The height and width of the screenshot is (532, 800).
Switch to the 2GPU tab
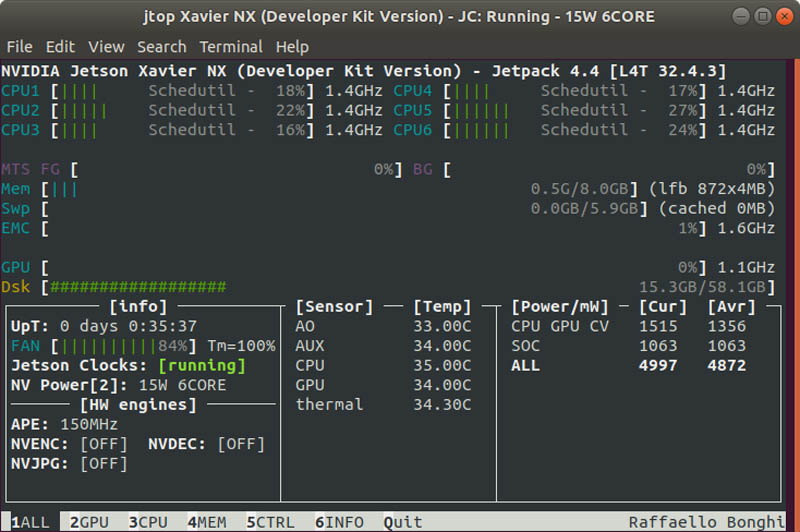(x=89, y=522)
